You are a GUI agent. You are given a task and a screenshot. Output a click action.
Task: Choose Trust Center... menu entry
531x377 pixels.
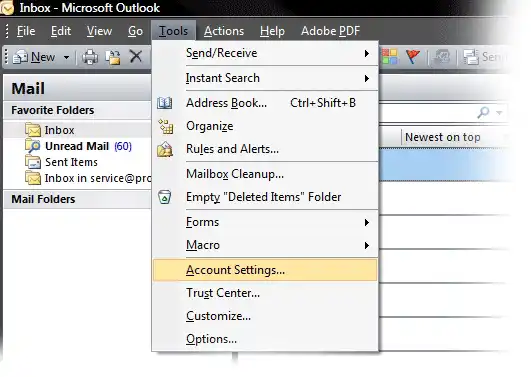click(x=265, y=293)
